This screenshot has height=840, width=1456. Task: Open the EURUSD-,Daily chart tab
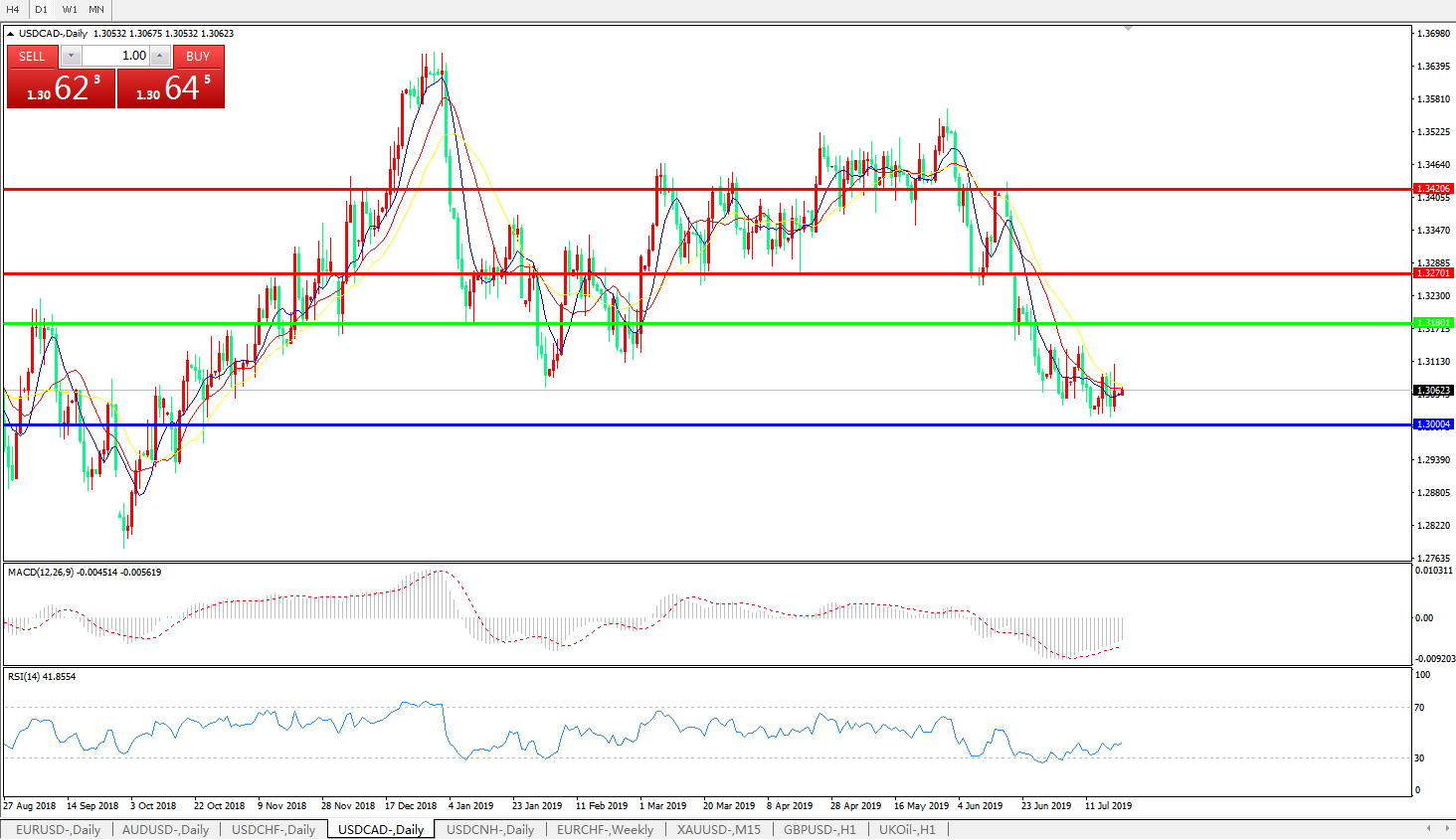click(58, 829)
